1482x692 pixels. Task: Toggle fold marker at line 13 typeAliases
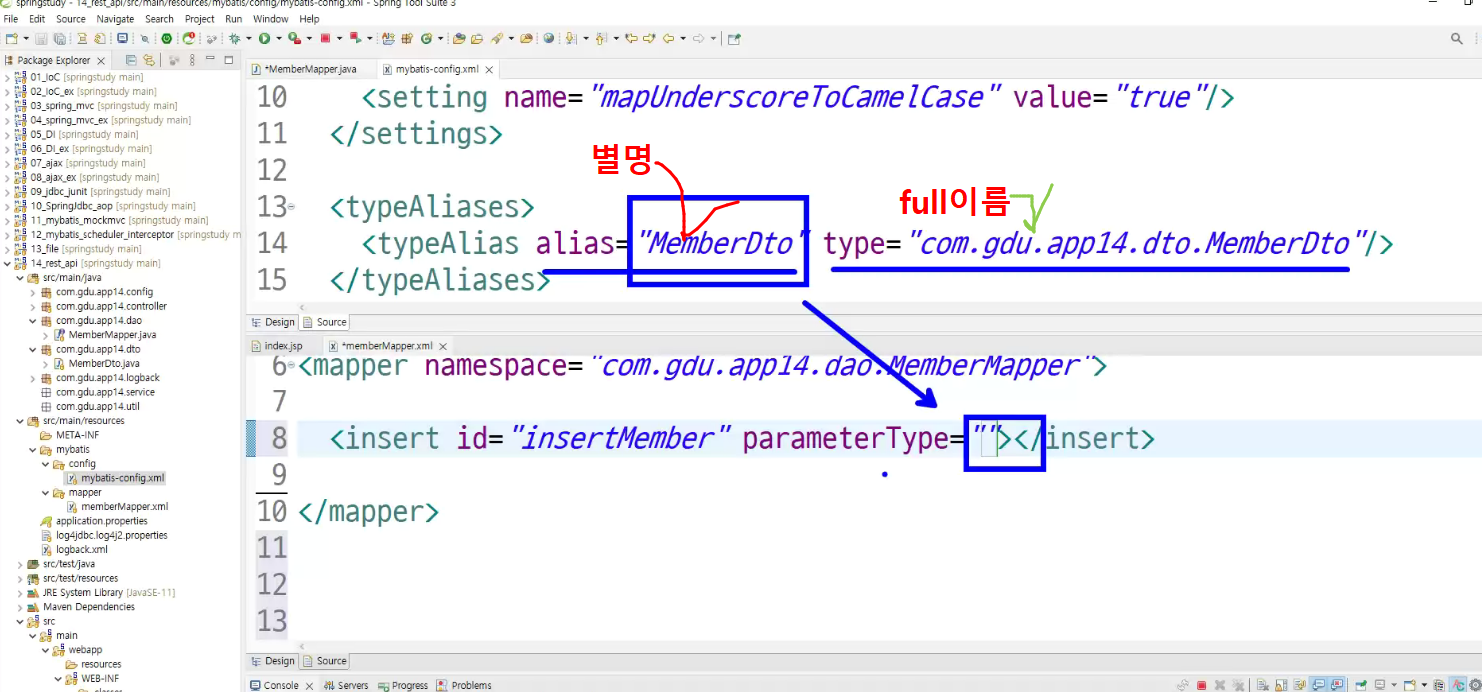click(291, 207)
